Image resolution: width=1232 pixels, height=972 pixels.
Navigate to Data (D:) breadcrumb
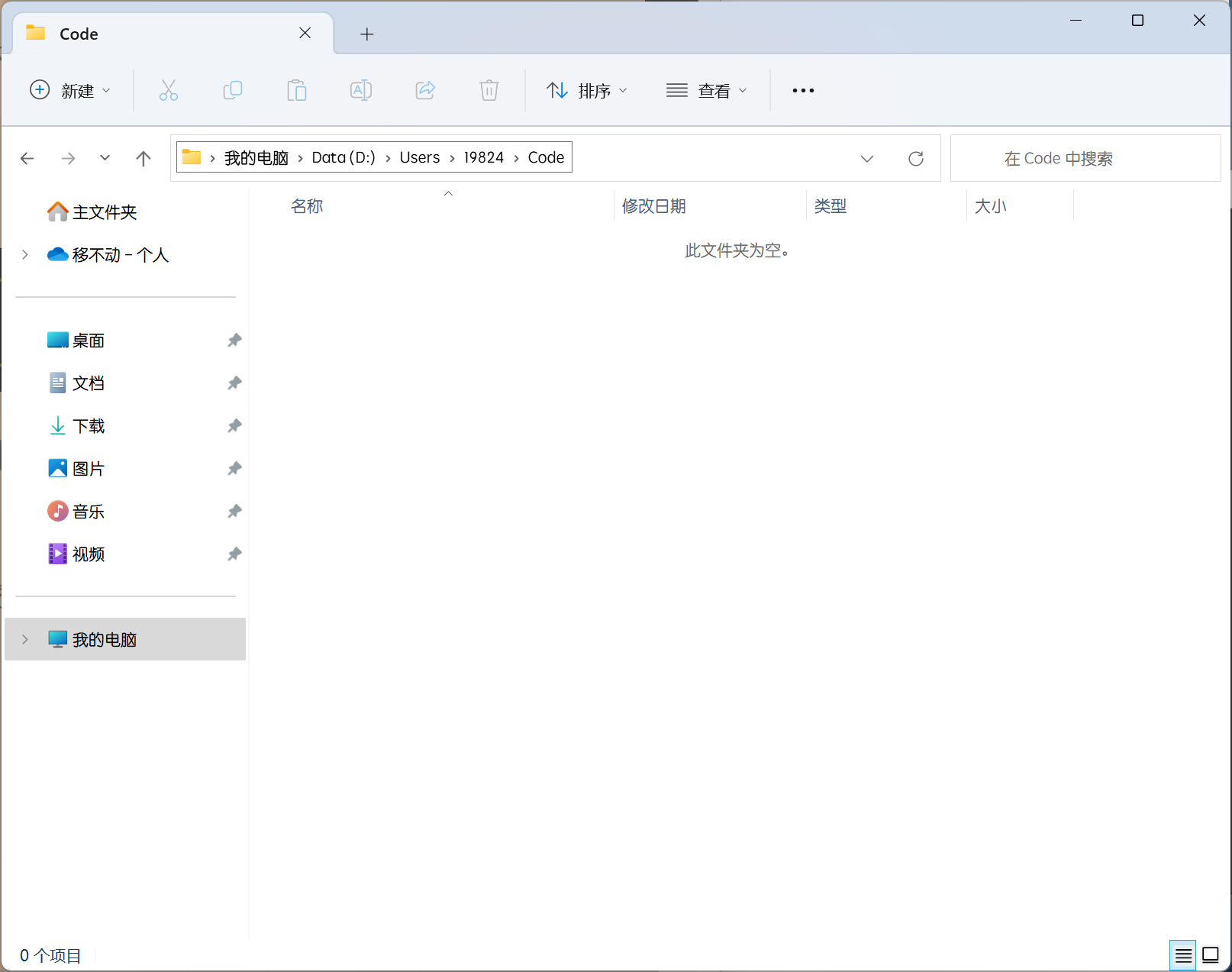[343, 157]
